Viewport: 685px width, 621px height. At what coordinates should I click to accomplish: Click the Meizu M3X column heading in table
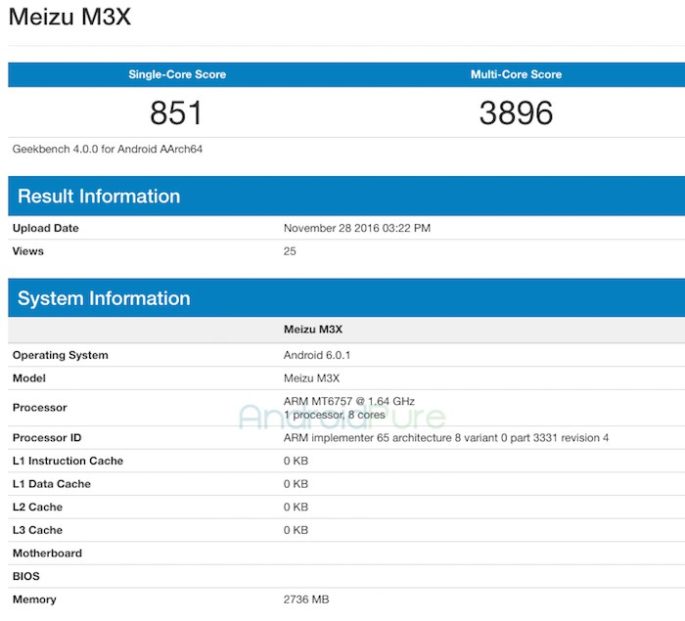312,329
